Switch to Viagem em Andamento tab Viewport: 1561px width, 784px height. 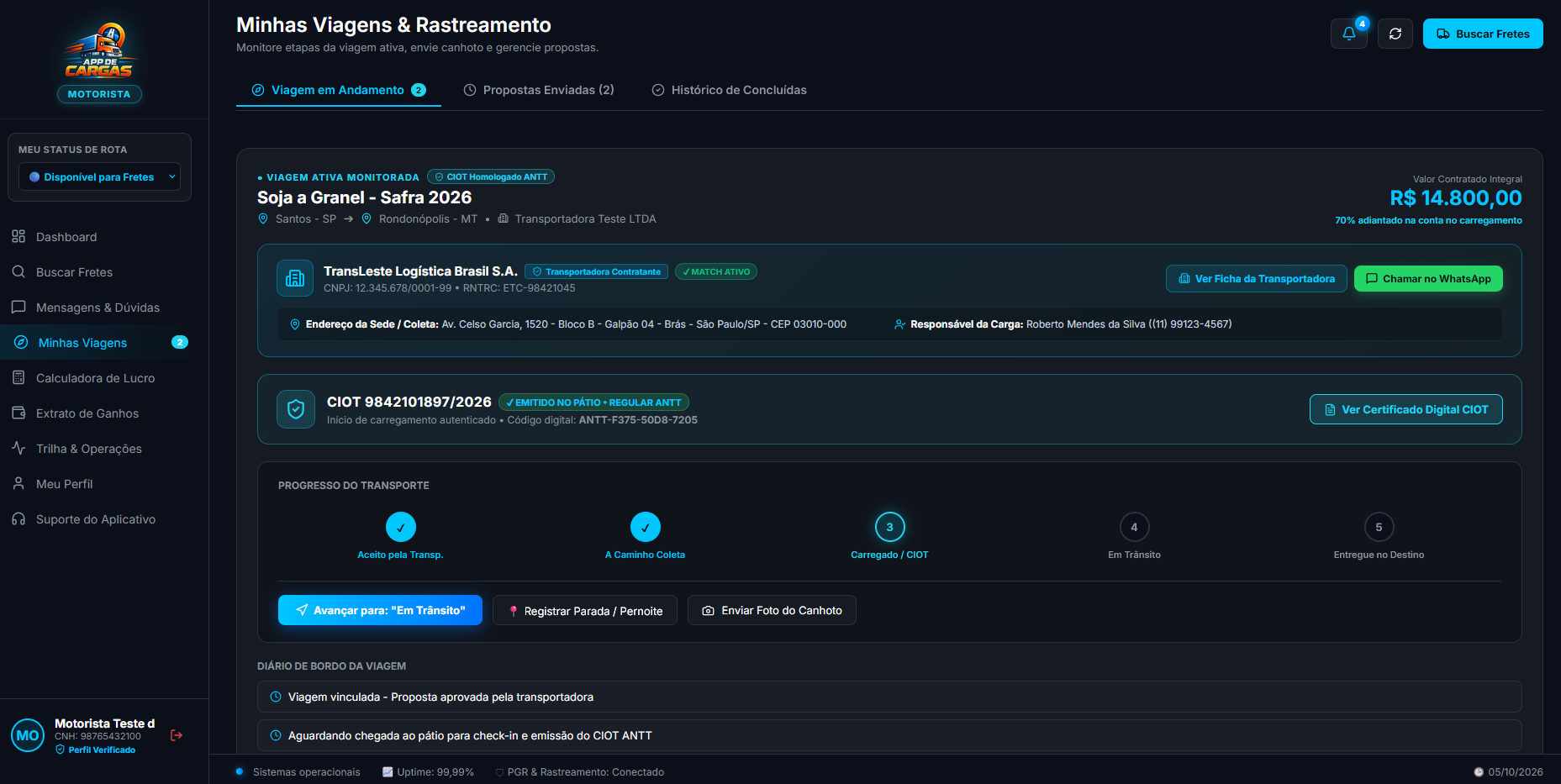click(339, 90)
